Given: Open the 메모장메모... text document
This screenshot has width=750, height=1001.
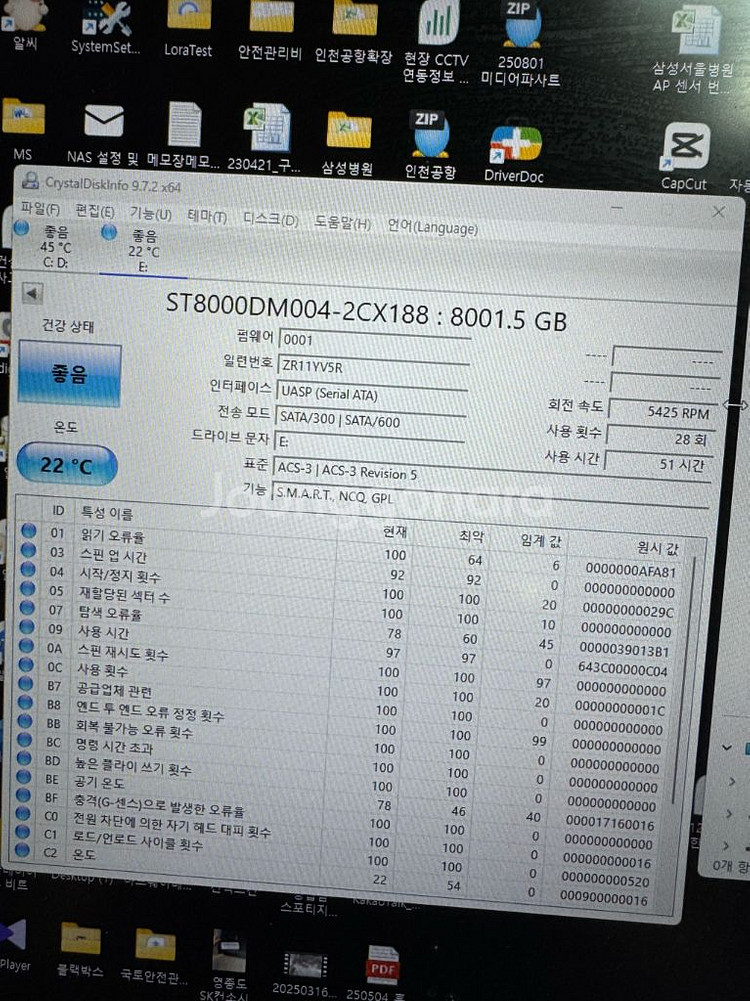Looking at the screenshot, I should tap(184, 135).
